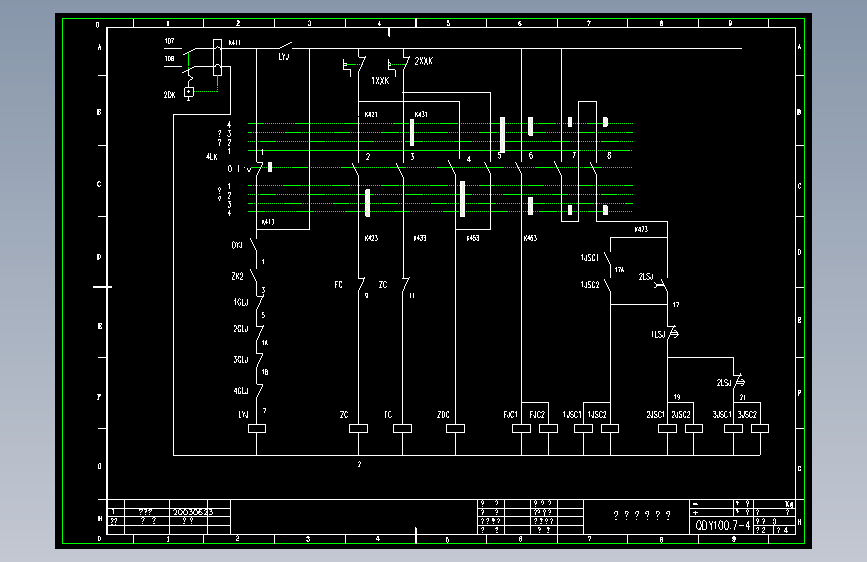The width and height of the screenshot is (867, 562).
Task: Click the ZDC coil label
Action: (443, 414)
